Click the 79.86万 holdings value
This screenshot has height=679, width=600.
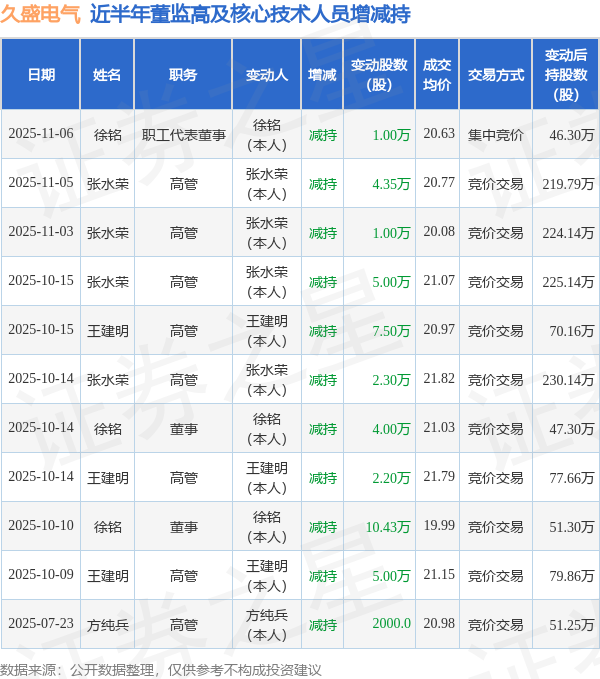[x=571, y=576]
